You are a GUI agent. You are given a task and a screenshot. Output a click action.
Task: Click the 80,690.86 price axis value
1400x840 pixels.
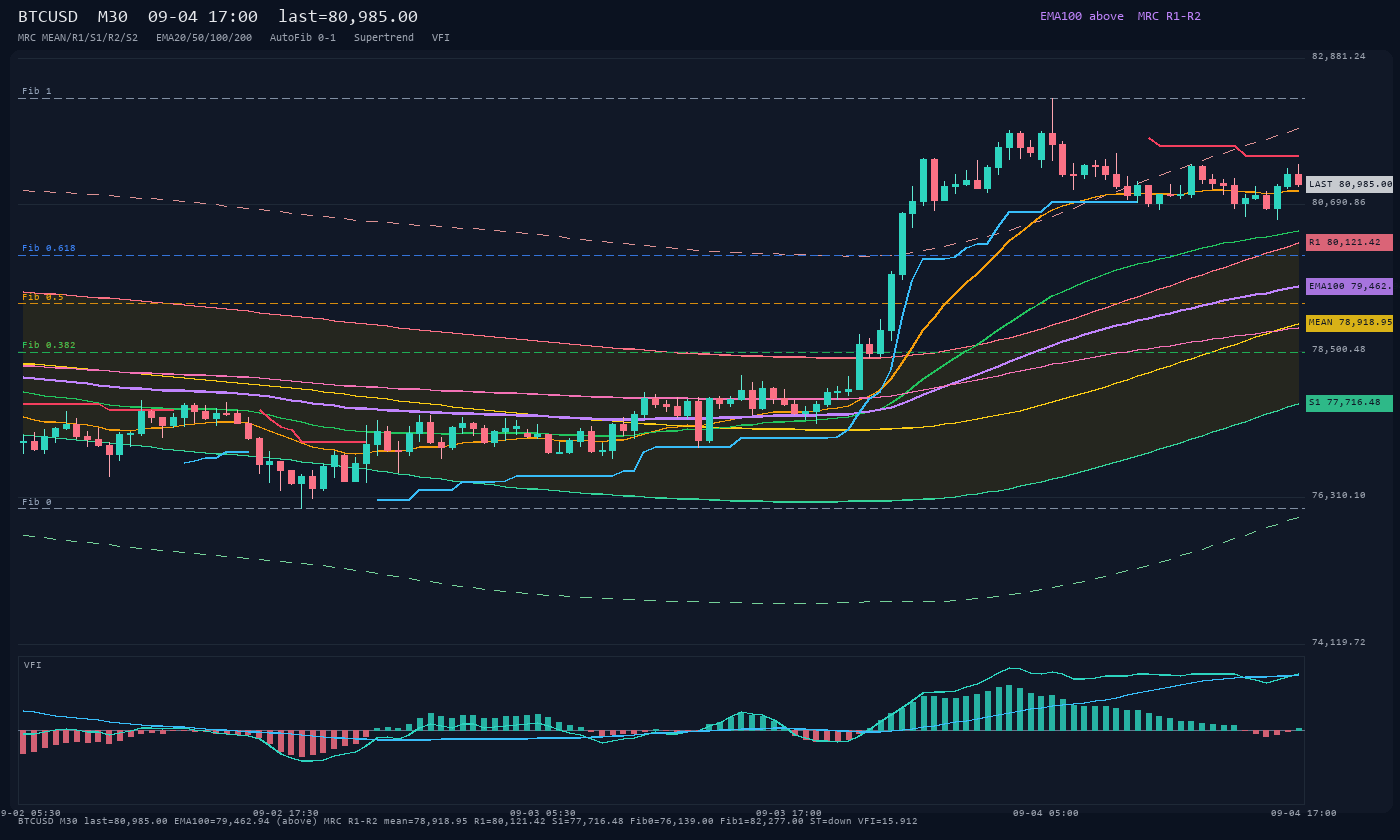point(1338,202)
